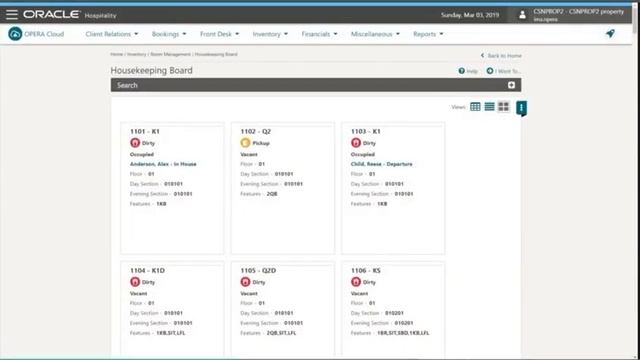Open the Client Relations menu
Image resolution: width=640 pixels, height=360 pixels.
click(112, 34)
